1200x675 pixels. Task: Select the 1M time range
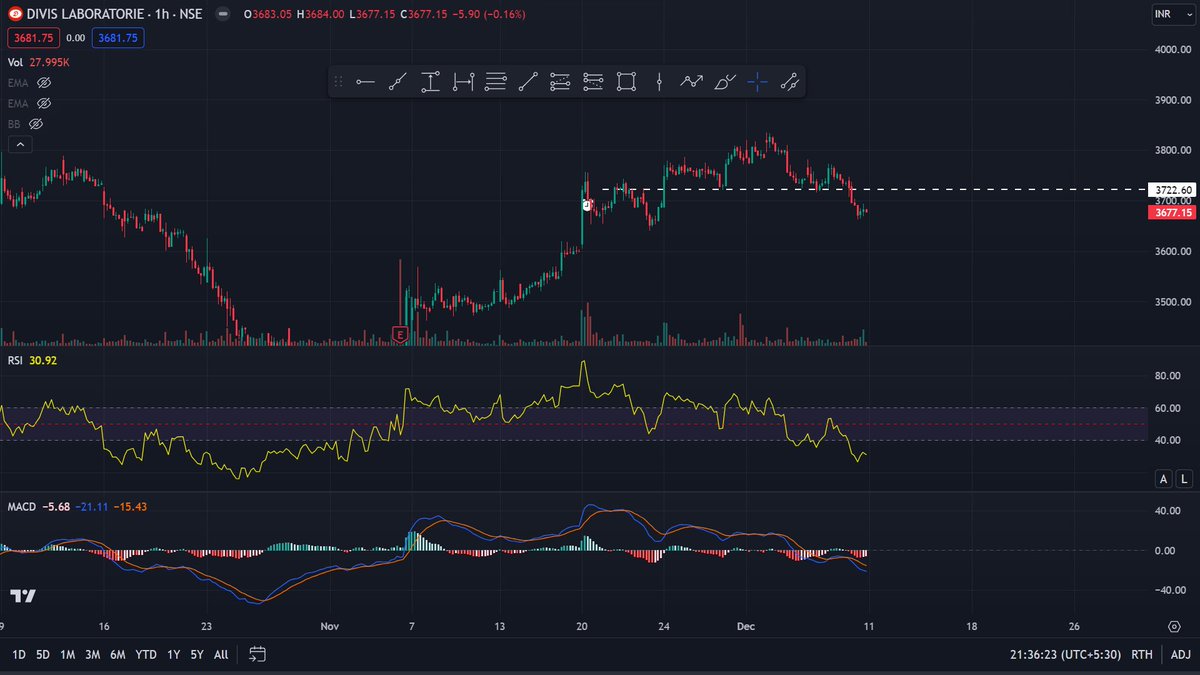(68, 655)
